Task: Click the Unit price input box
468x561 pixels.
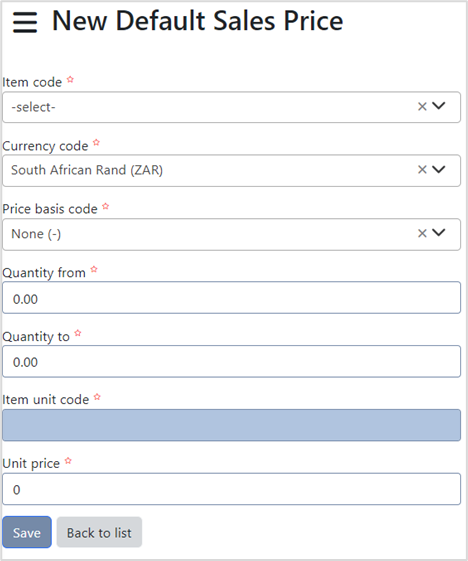Action: (231, 489)
